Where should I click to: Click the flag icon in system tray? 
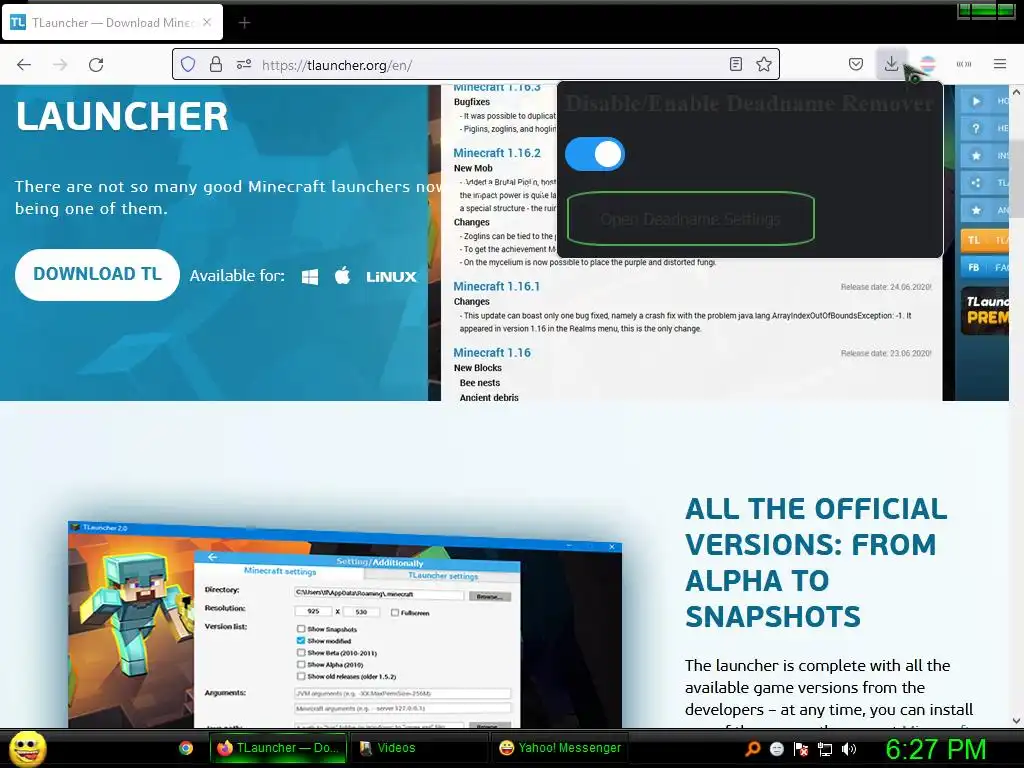point(801,748)
